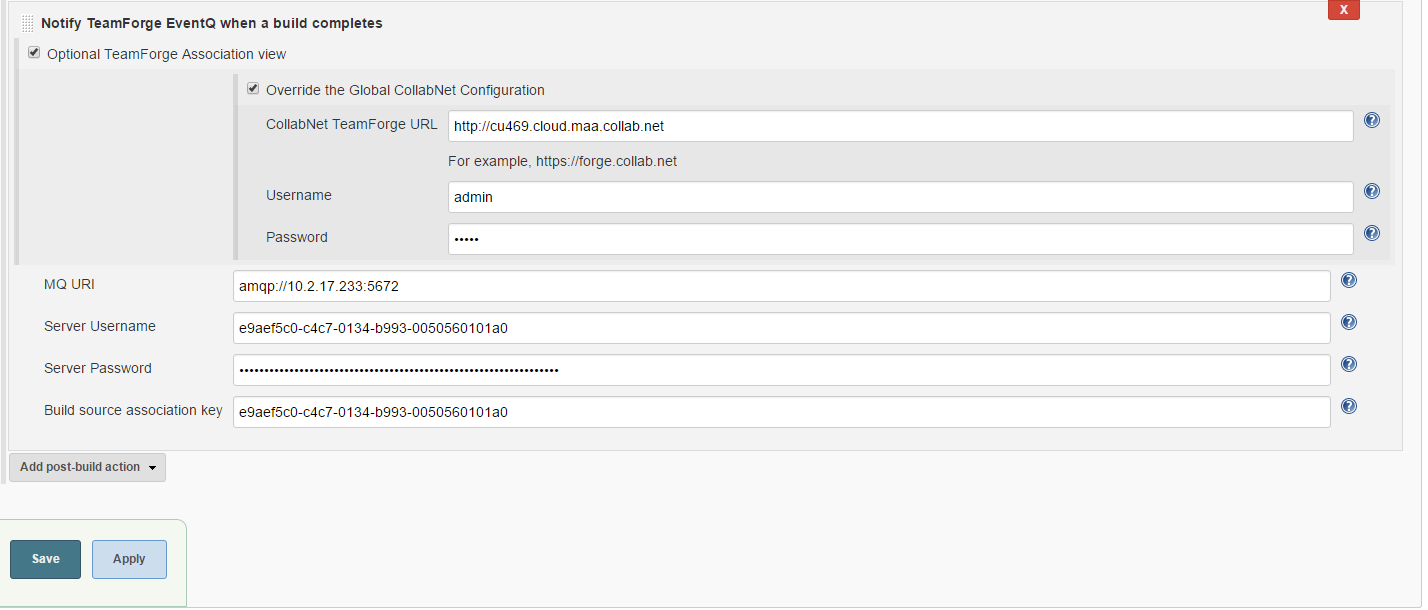Open Add post-build action dropdown
The height and width of the screenshot is (610, 1428).
coord(87,467)
